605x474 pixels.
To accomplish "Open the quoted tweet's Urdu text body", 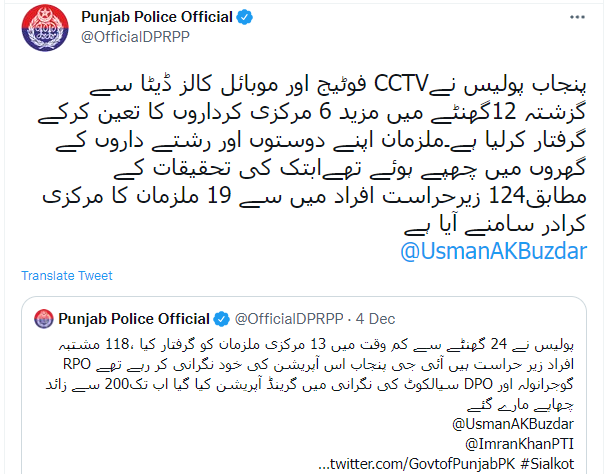I will coord(310,374).
